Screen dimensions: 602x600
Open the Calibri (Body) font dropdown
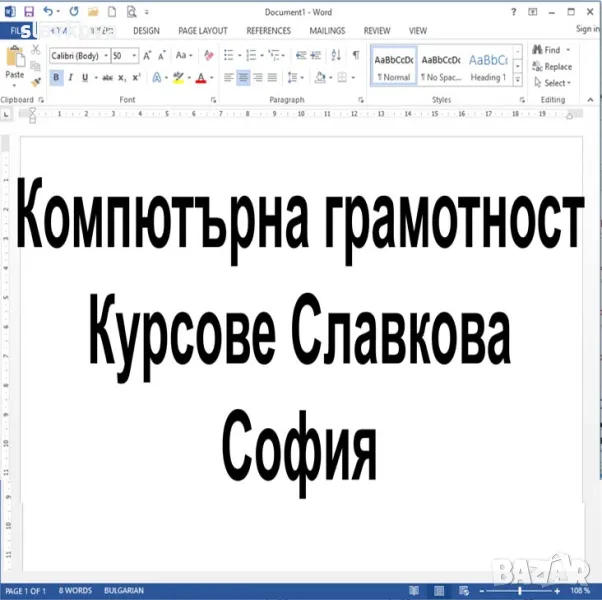click(x=80, y=56)
